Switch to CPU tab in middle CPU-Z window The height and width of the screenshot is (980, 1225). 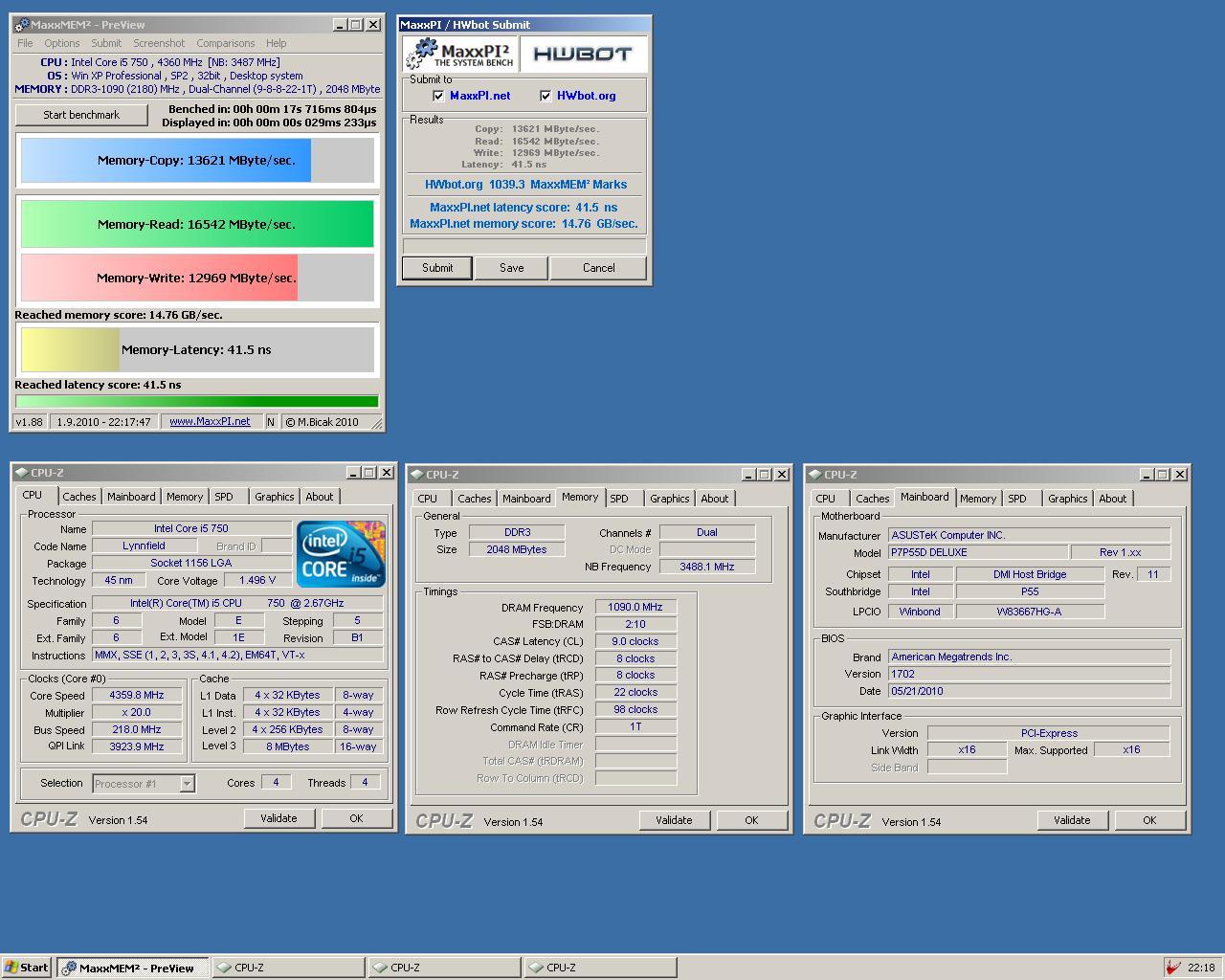pyautogui.click(x=428, y=499)
